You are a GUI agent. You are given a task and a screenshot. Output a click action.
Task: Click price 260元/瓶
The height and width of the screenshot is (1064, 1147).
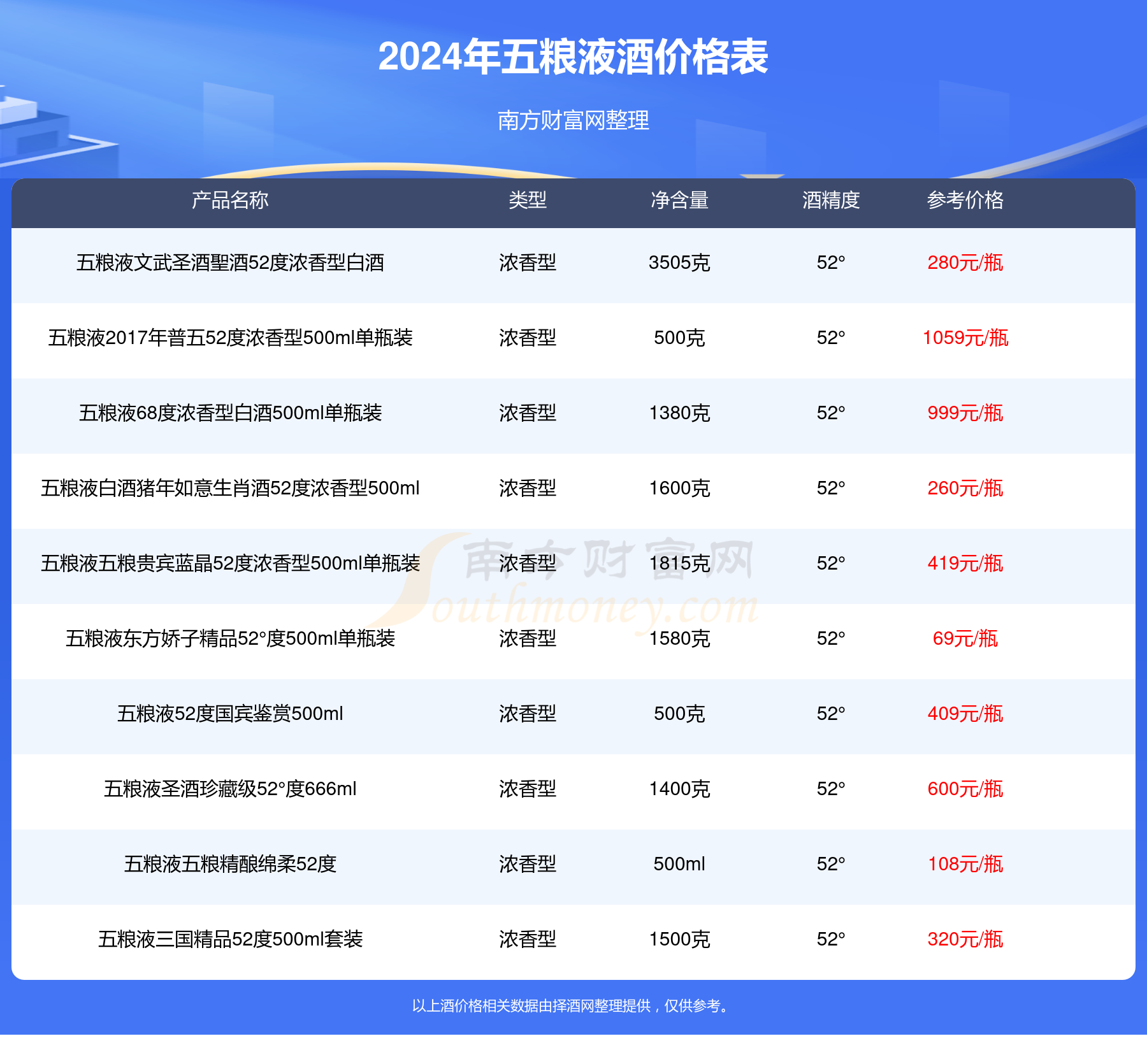pyautogui.click(x=965, y=488)
